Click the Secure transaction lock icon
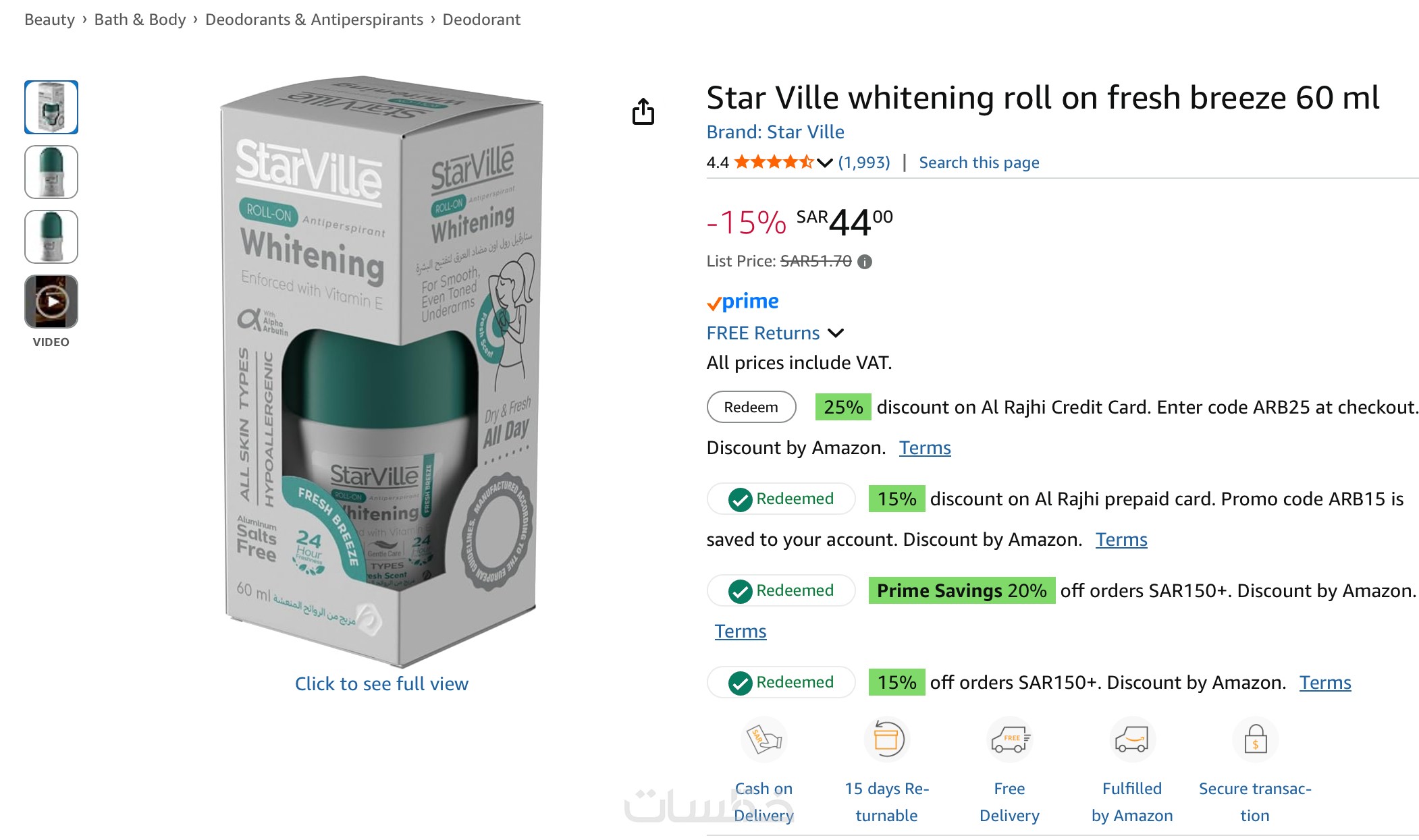Screen dimensions: 1419x840 coord(1255,739)
